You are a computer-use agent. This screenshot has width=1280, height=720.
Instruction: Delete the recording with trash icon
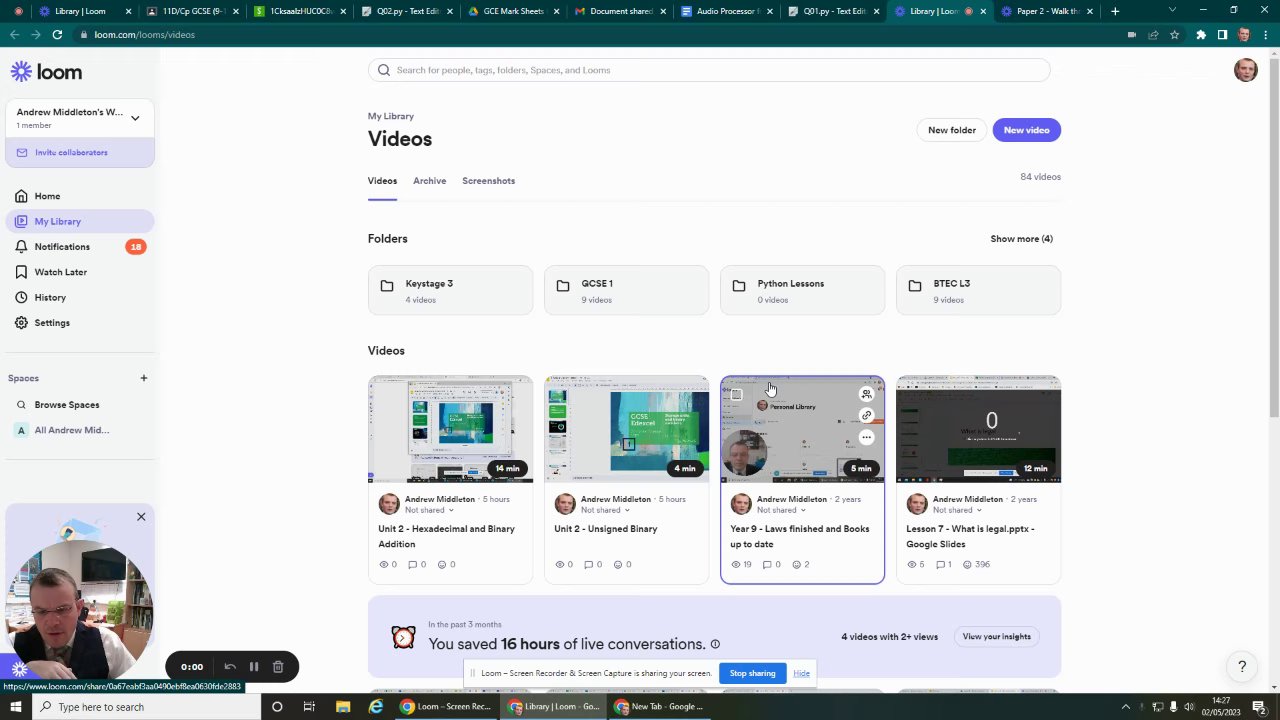point(278,667)
